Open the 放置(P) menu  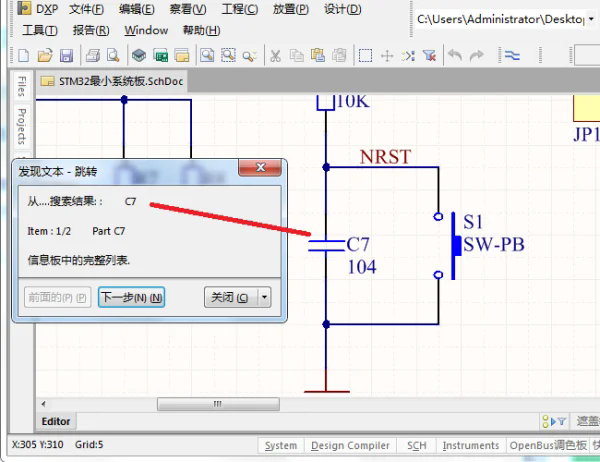tap(290, 9)
